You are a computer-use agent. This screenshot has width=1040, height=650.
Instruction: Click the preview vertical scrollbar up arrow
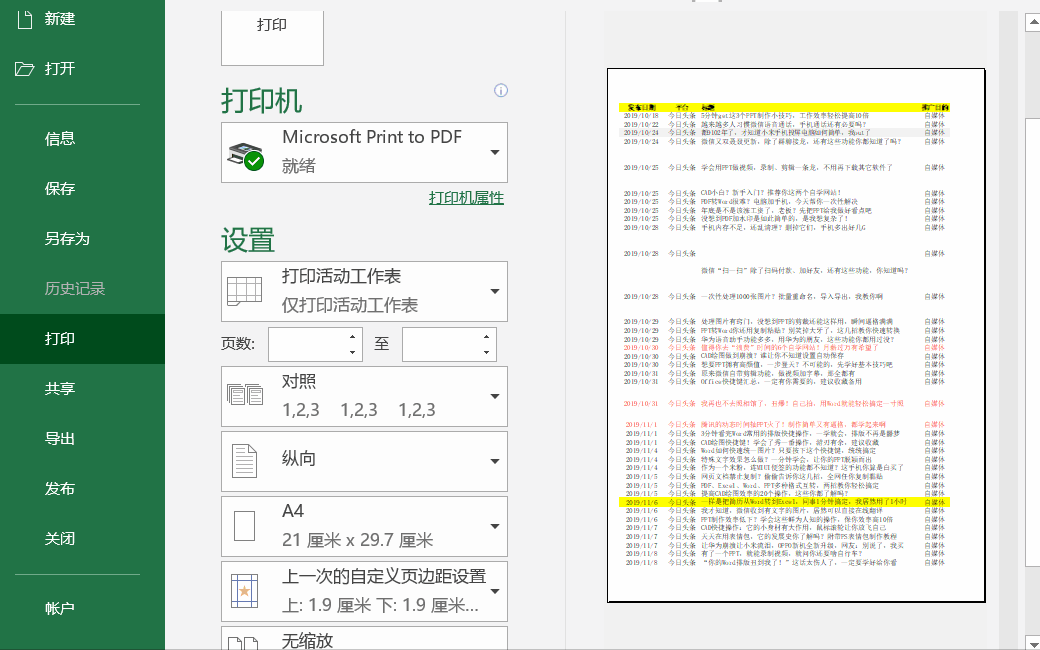pyautogui.click(x=1033, y=23)
